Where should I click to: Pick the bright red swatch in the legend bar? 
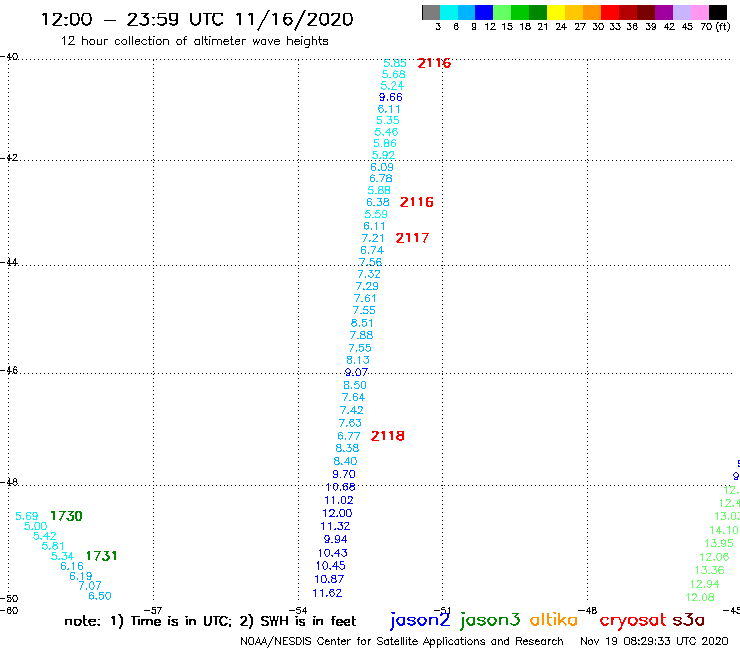tap(610, 12)
